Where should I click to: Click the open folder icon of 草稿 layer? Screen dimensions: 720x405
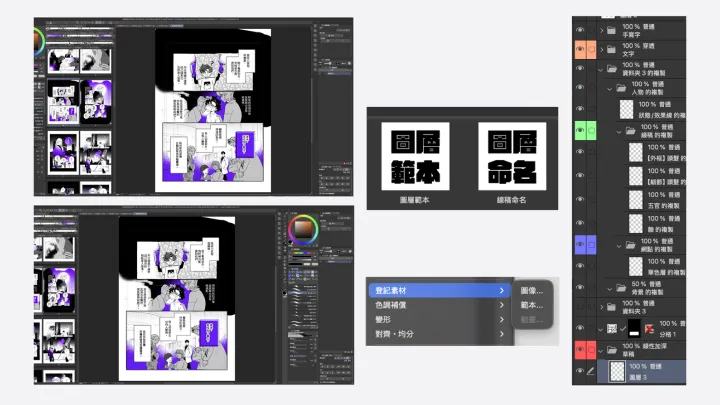coord(612,350)
